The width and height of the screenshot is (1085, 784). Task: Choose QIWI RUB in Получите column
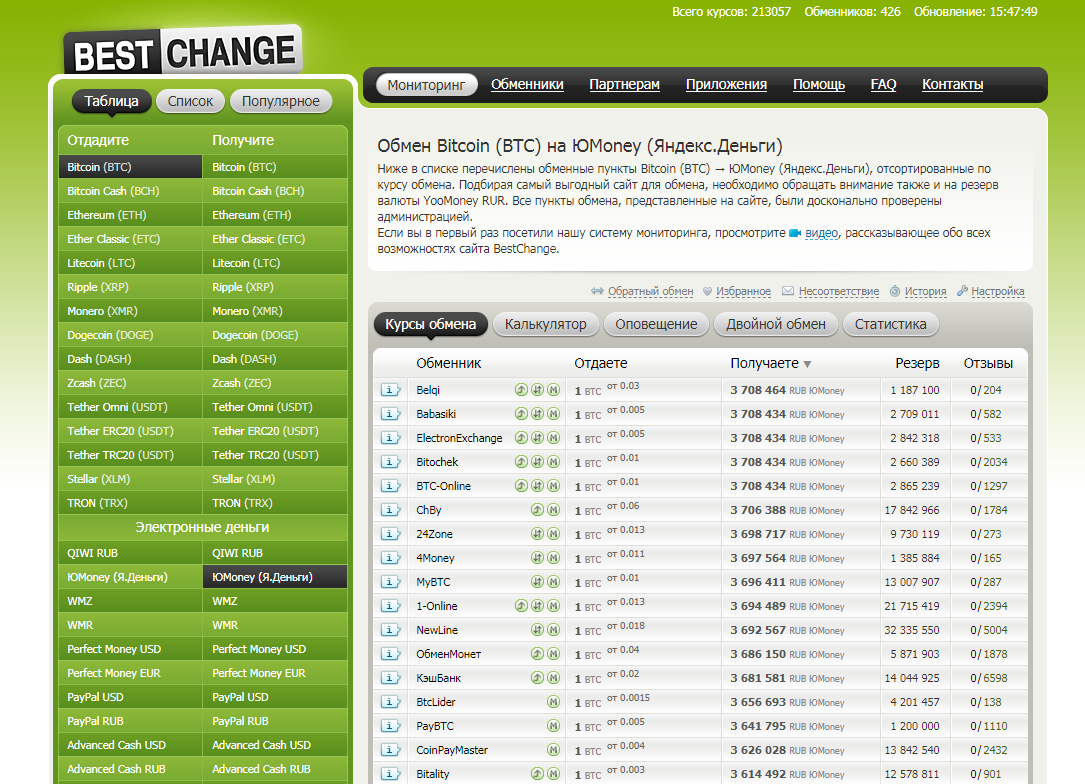point(275,553)
